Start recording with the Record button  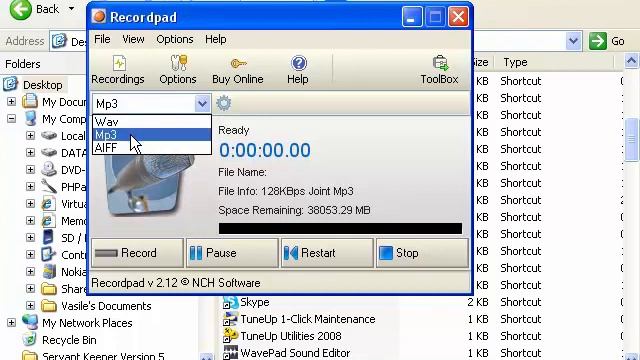[137, 253]
